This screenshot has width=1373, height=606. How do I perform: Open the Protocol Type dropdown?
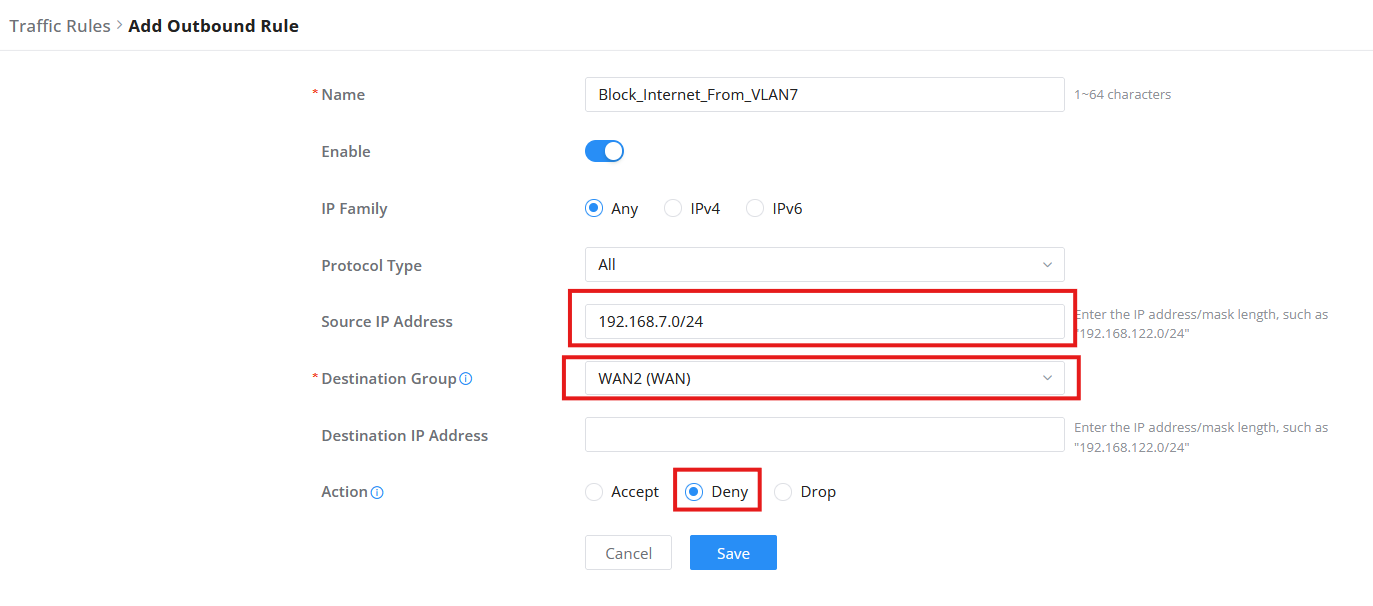tap(824, 265)
